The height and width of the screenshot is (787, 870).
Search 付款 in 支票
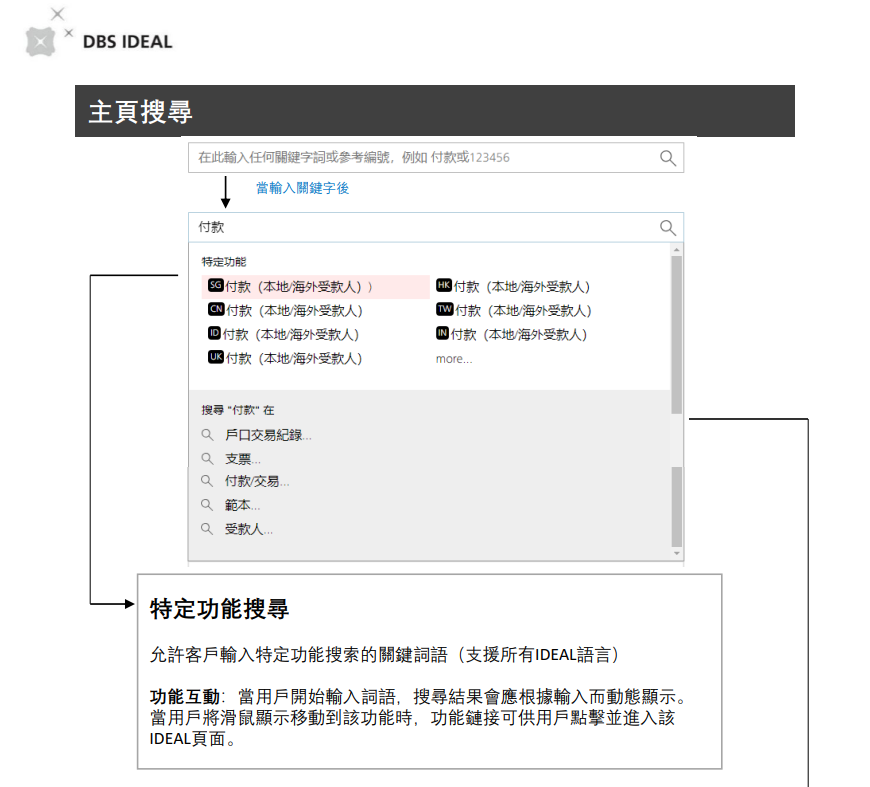pos(242,459)
